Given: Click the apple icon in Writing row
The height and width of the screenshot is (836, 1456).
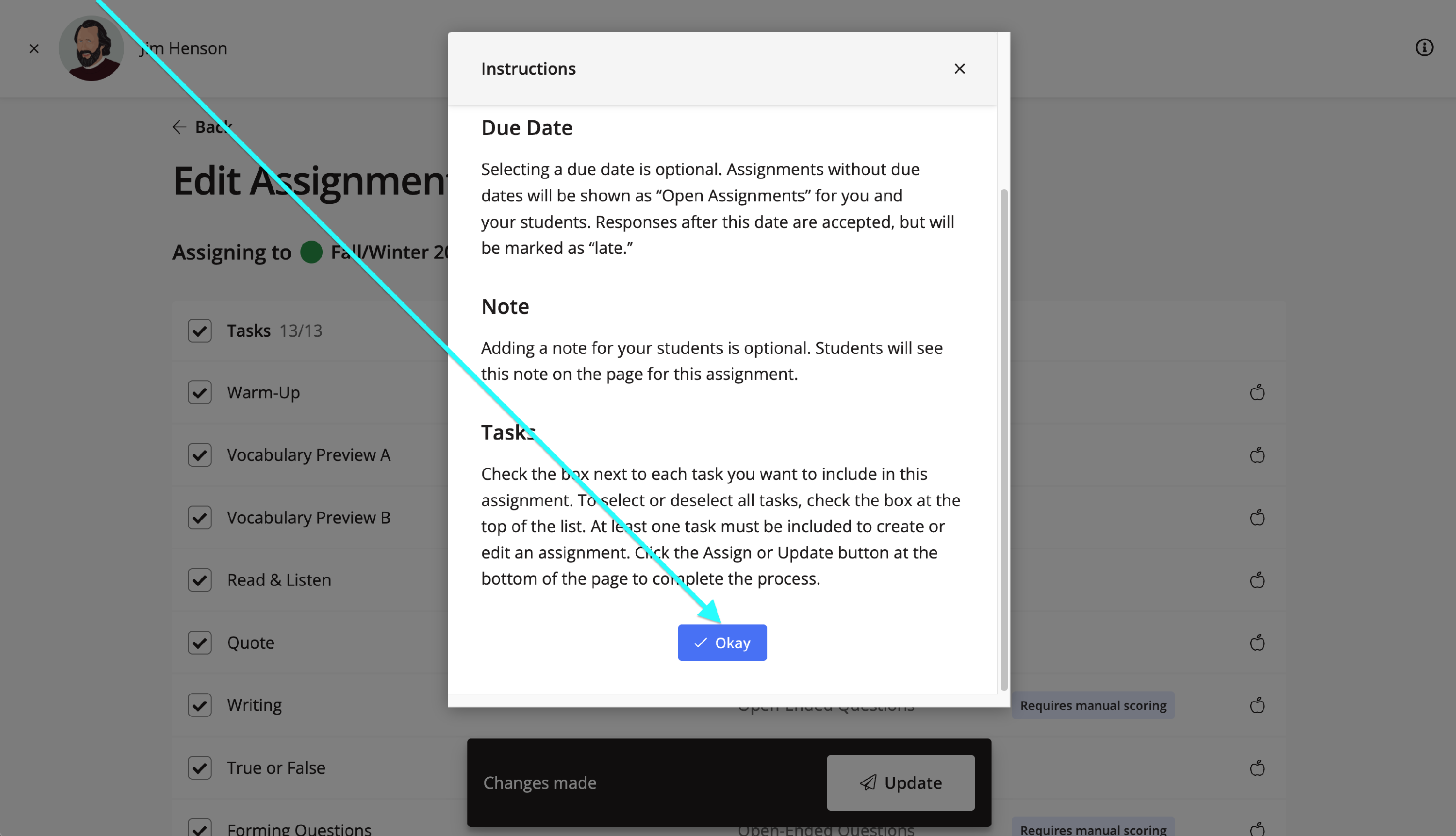Looking at the screenshot, I should 1257,705.
